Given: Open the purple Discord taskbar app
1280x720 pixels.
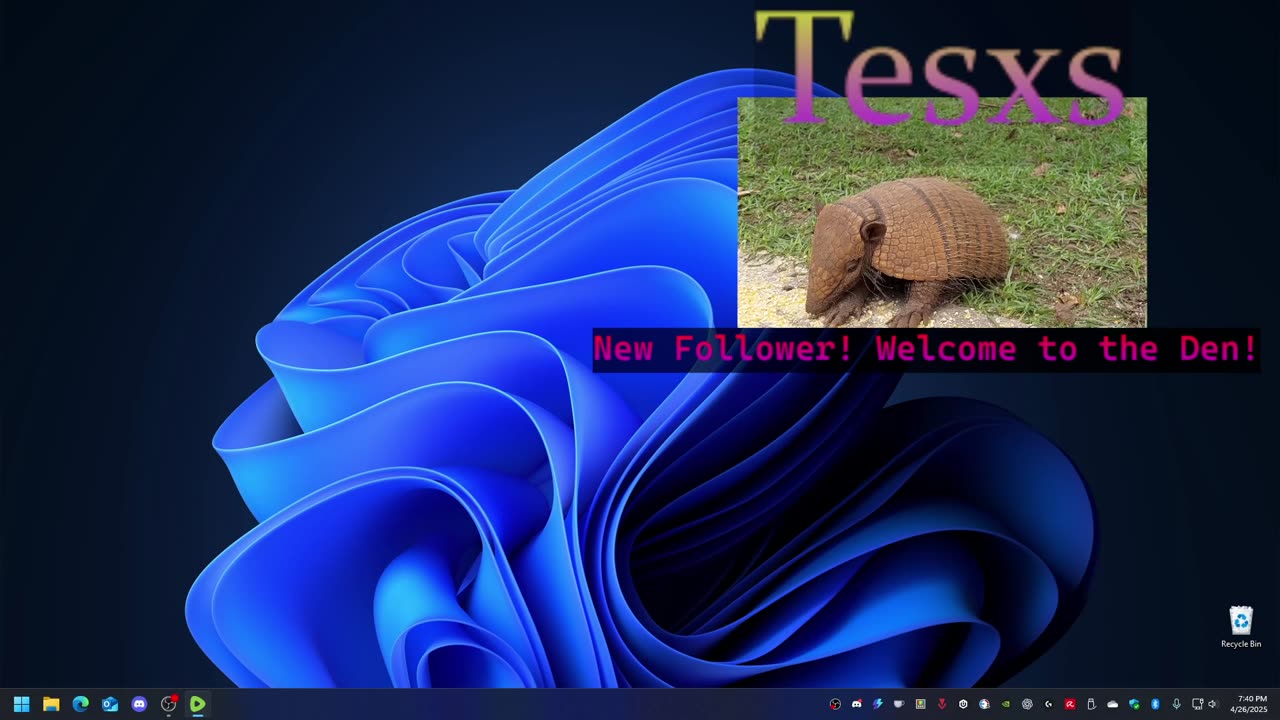Looking at the screenshot, I should click(x=139, y=704).
